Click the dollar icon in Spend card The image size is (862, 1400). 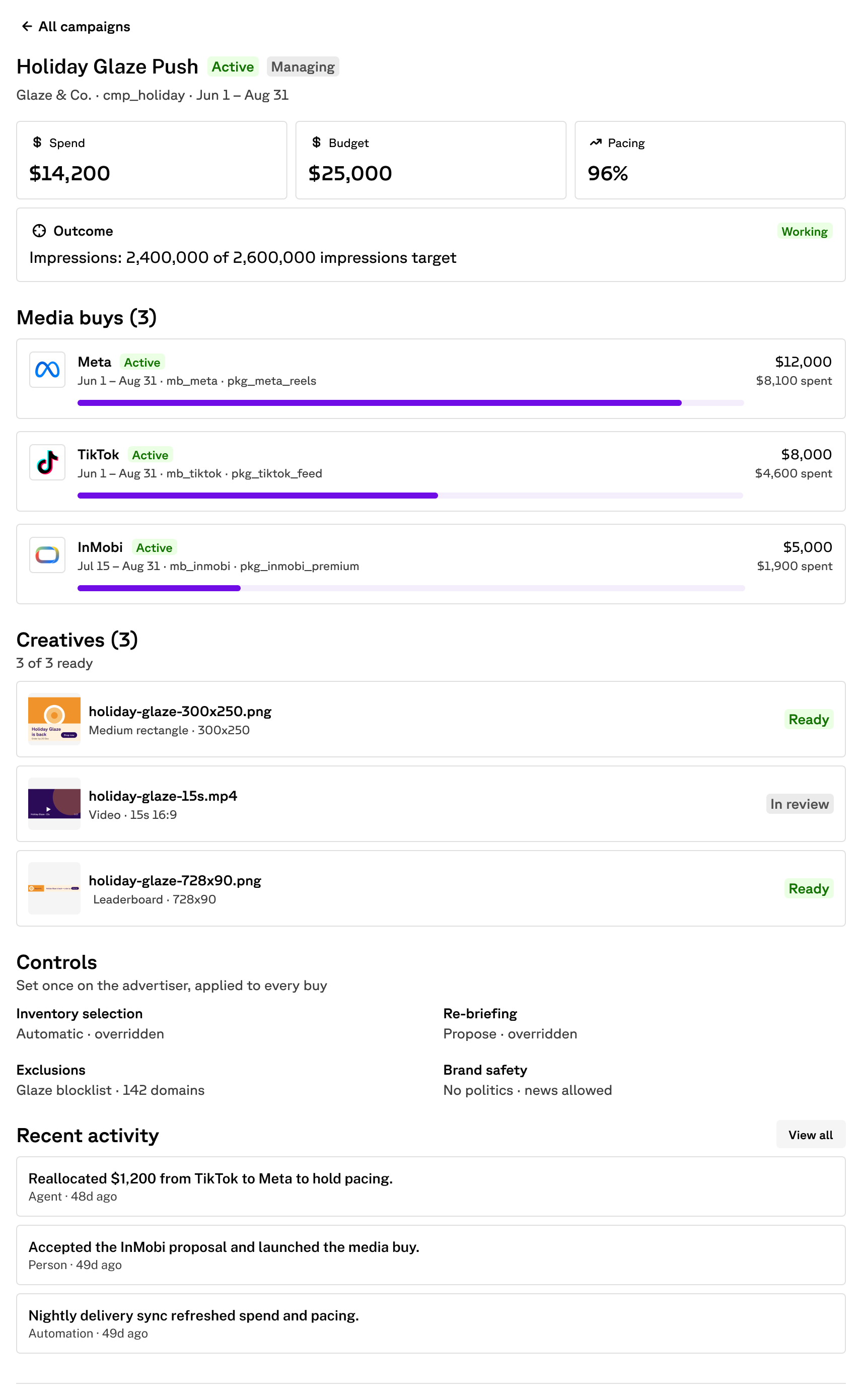point(37,142)
